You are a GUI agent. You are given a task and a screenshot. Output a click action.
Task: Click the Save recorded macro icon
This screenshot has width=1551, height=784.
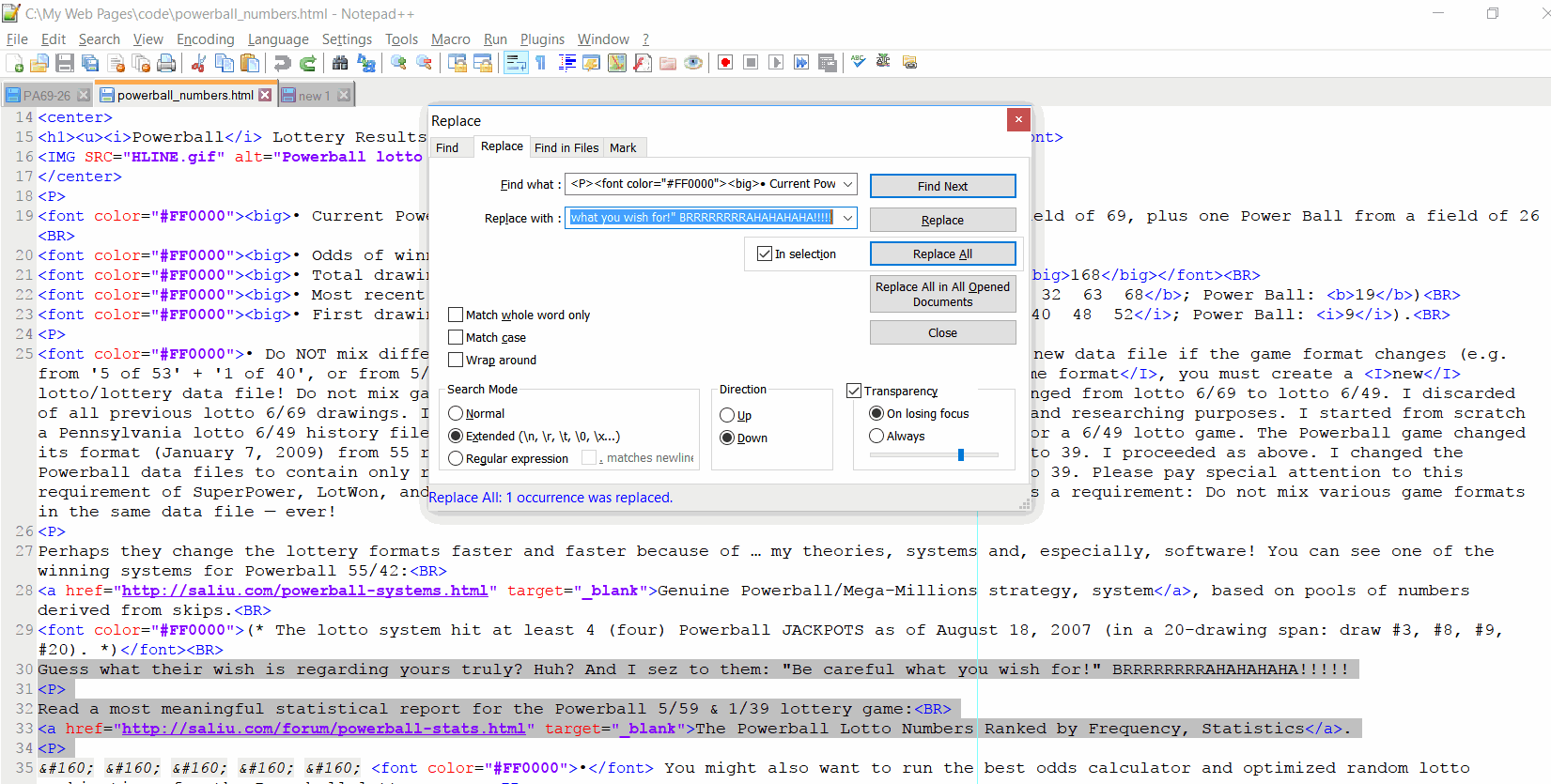tap(827, 63)
